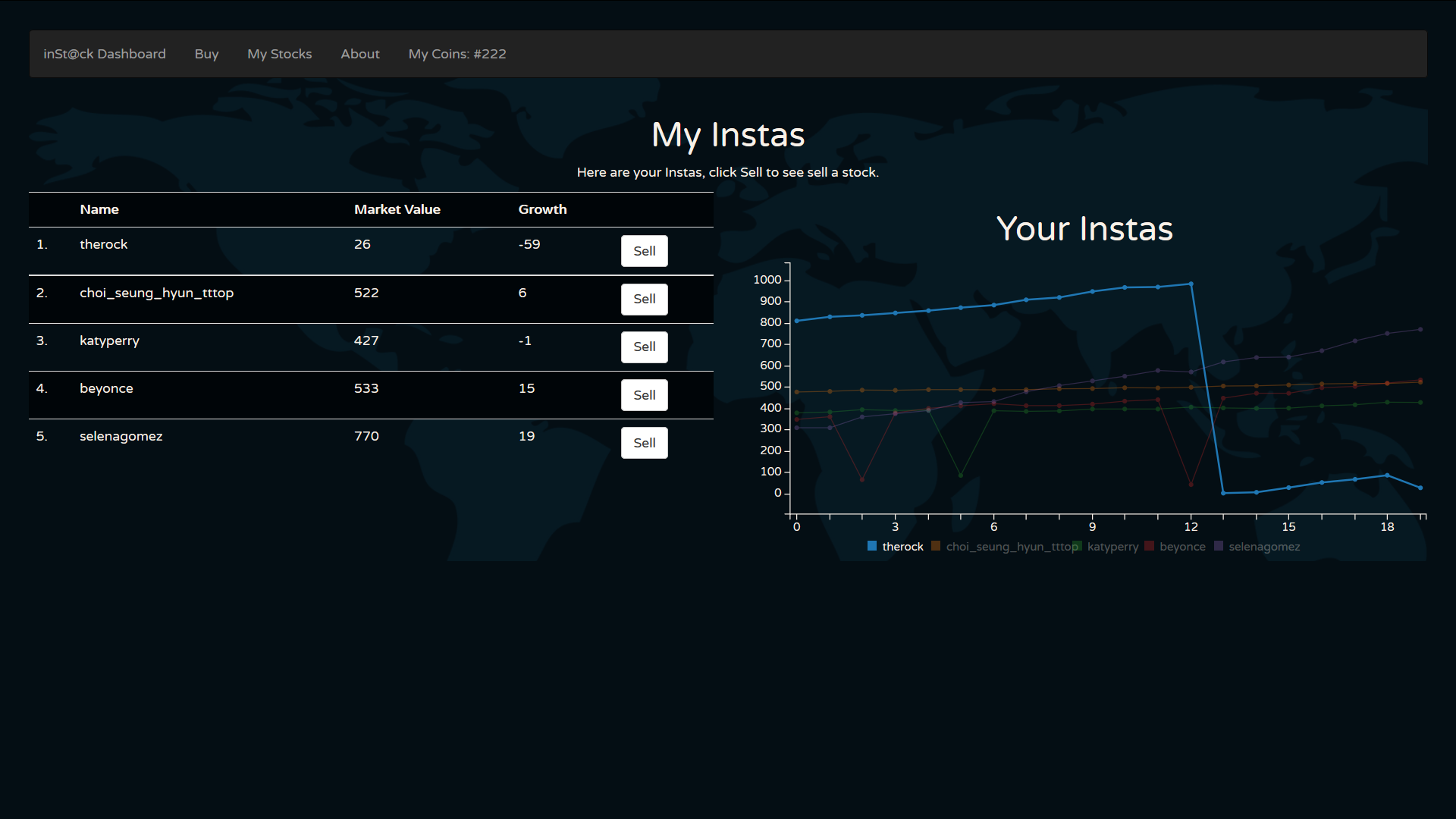Screen dimensions: 1456x819
Task: Open My Stocks in navbar
Action: [279, 54]
